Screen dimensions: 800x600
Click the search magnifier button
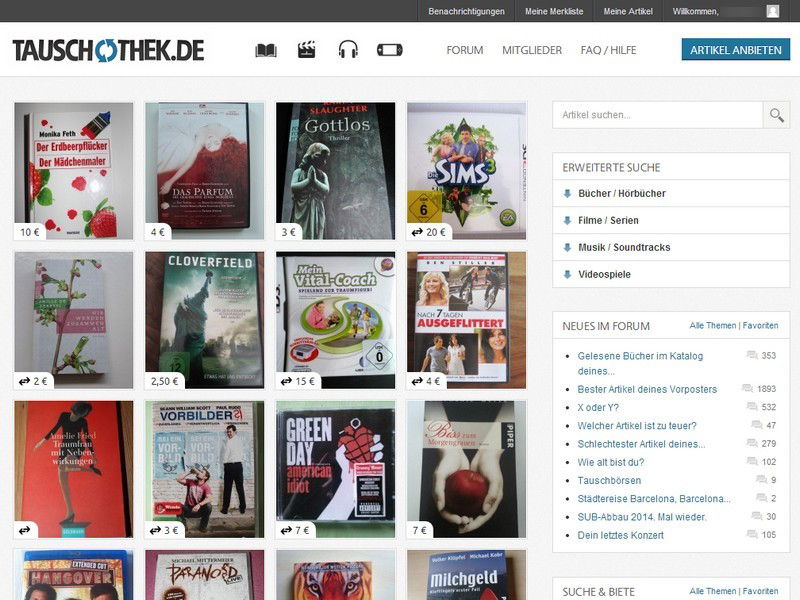[776, 115]
